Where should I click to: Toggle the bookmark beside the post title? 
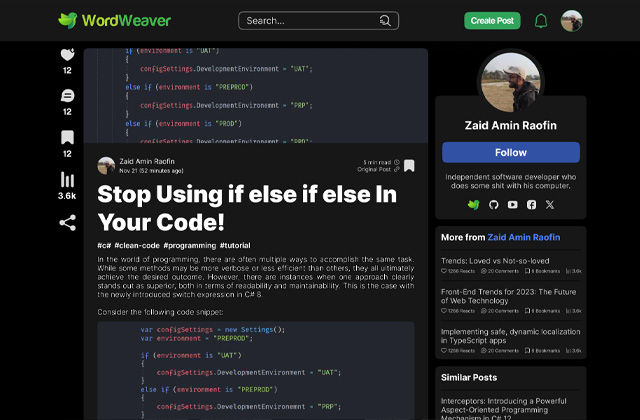(409, 166)
